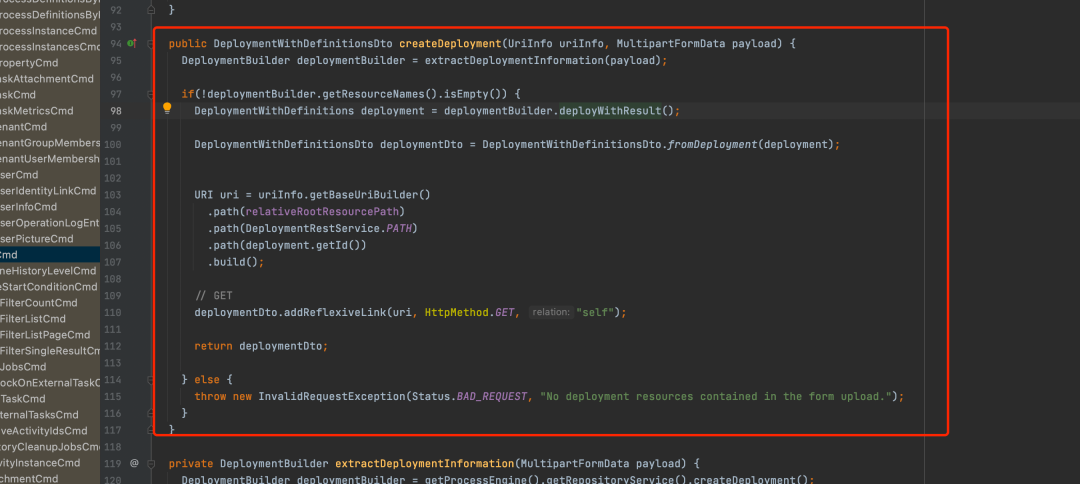
Task: Click line number 110 in the gutter
Action: pyautogui.click(x=114, y=312)
